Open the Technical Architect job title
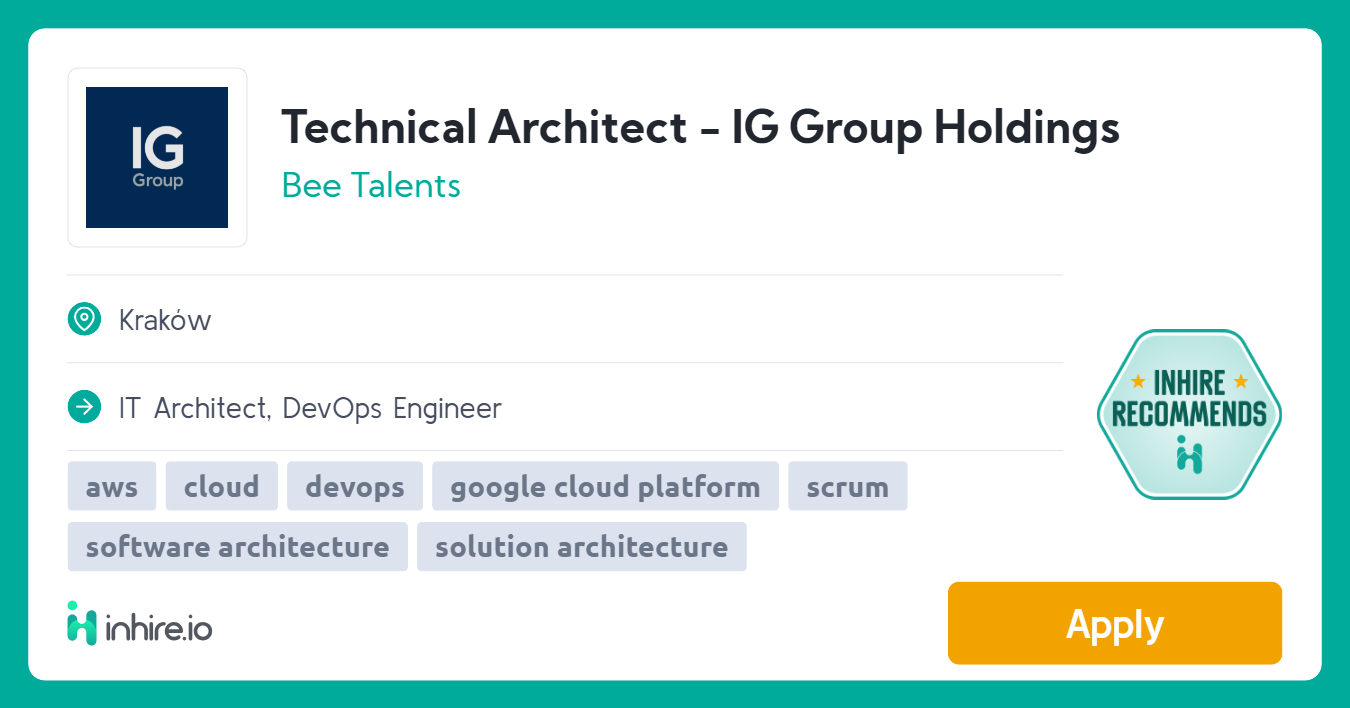Viewport: 1350px width, 708px height. (700, 128)
